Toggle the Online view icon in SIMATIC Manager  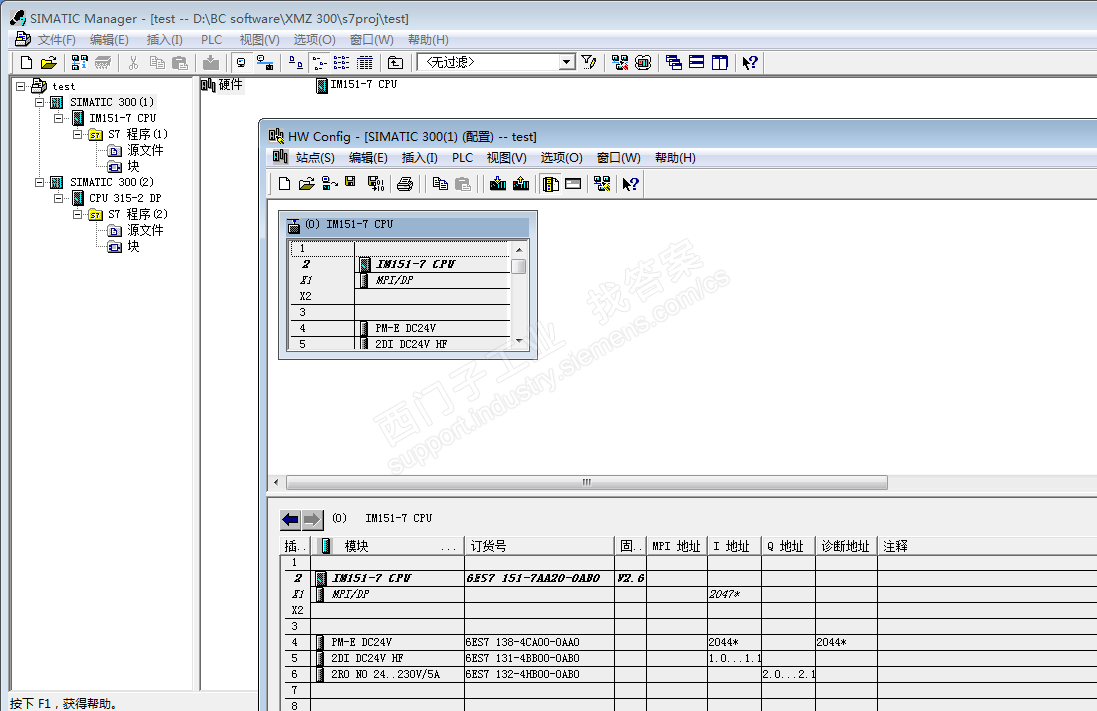pos(264,63)
